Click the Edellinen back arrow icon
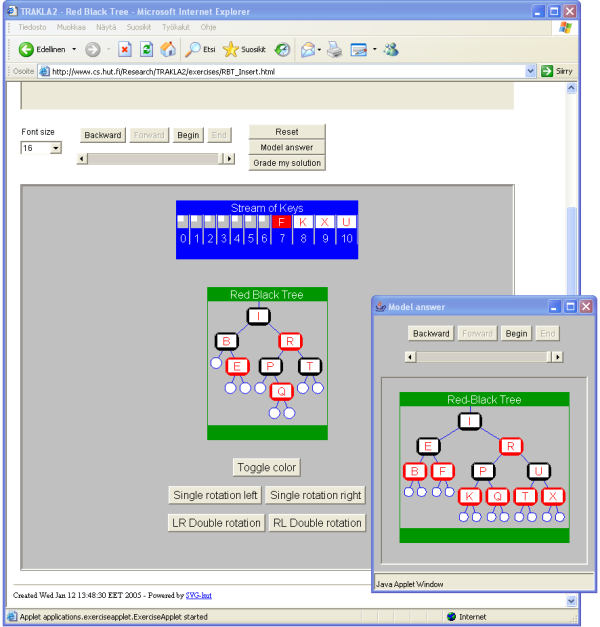 pyautogui.click(x=26, y=50)
